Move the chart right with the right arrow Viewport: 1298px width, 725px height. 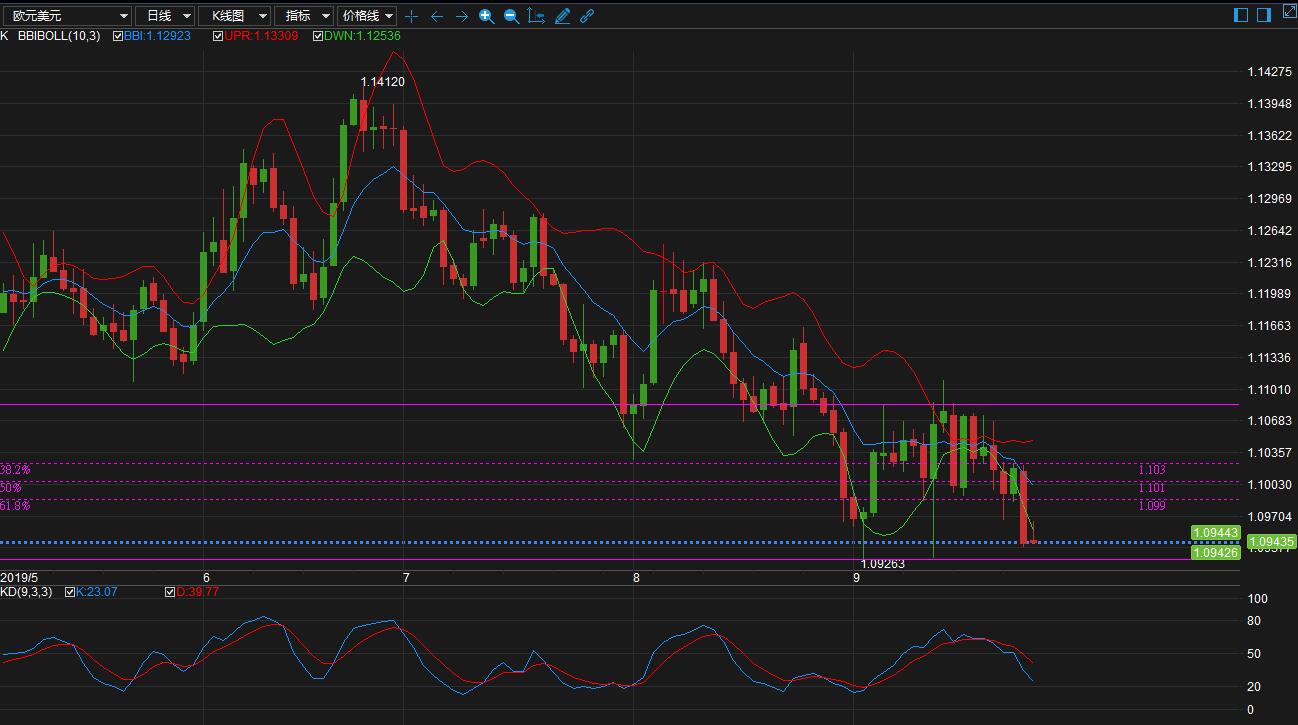[461, 16]
